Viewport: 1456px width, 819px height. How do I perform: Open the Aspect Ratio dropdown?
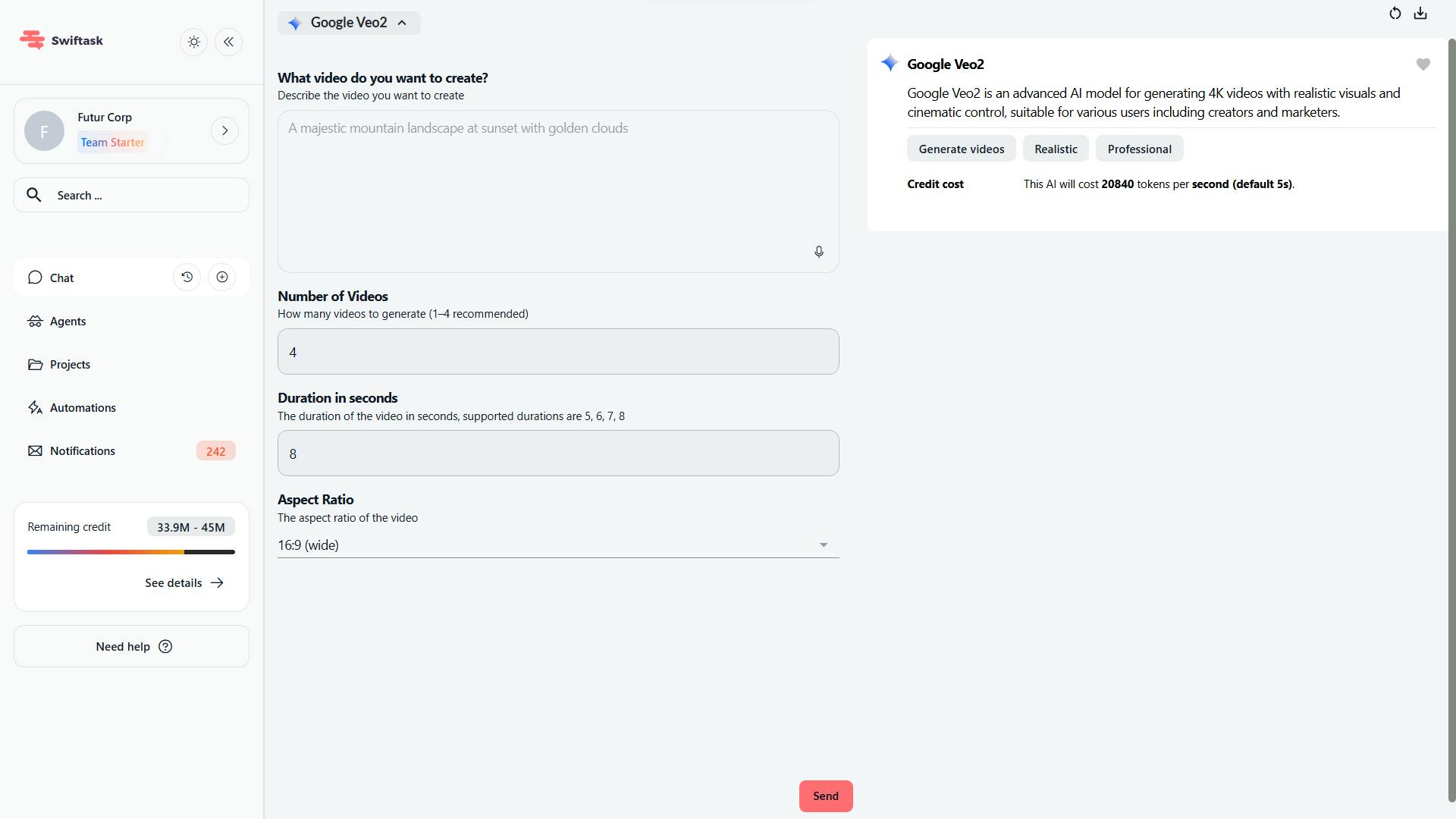point(824,544)
